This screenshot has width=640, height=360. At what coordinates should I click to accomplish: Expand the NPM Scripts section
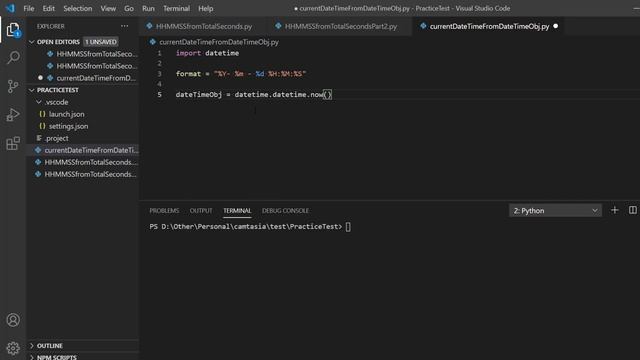pyautogui.click(x=31, y=357)
